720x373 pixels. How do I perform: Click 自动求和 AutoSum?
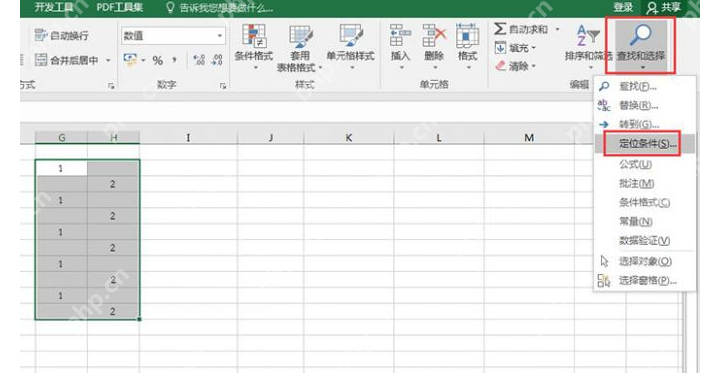coord(521,29)
